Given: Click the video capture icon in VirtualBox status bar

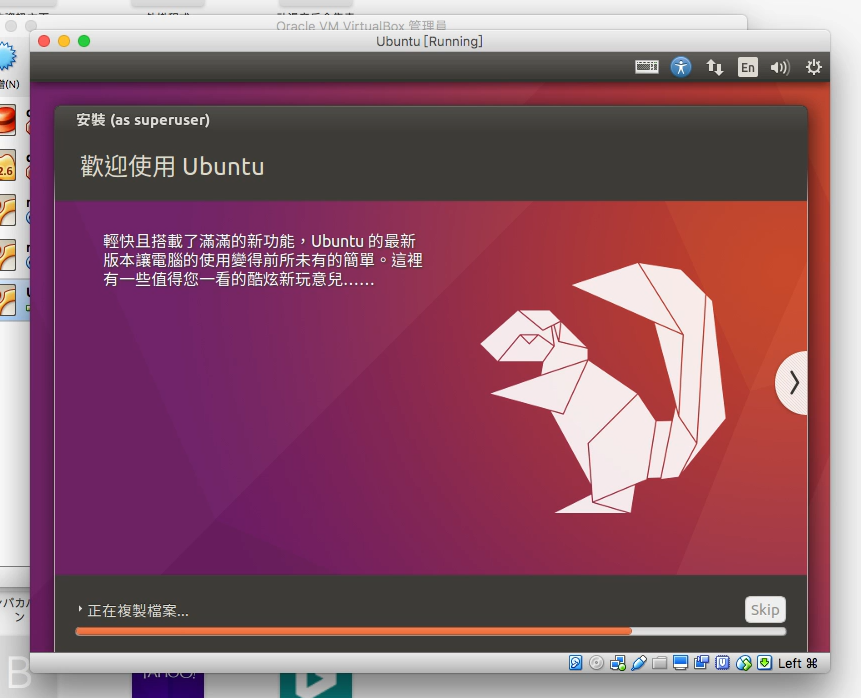Looking at the screenshot, I should [701, 663].
